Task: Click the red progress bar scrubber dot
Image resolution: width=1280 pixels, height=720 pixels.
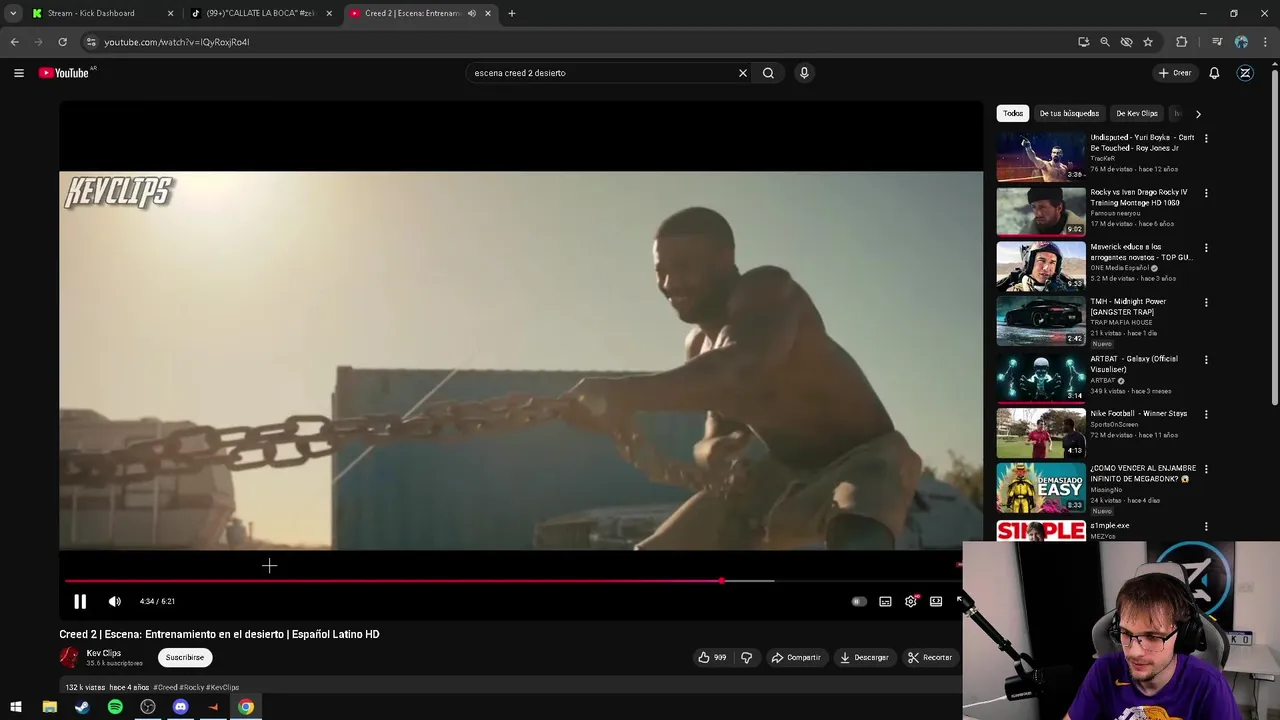Action: (x=721, y=580)
